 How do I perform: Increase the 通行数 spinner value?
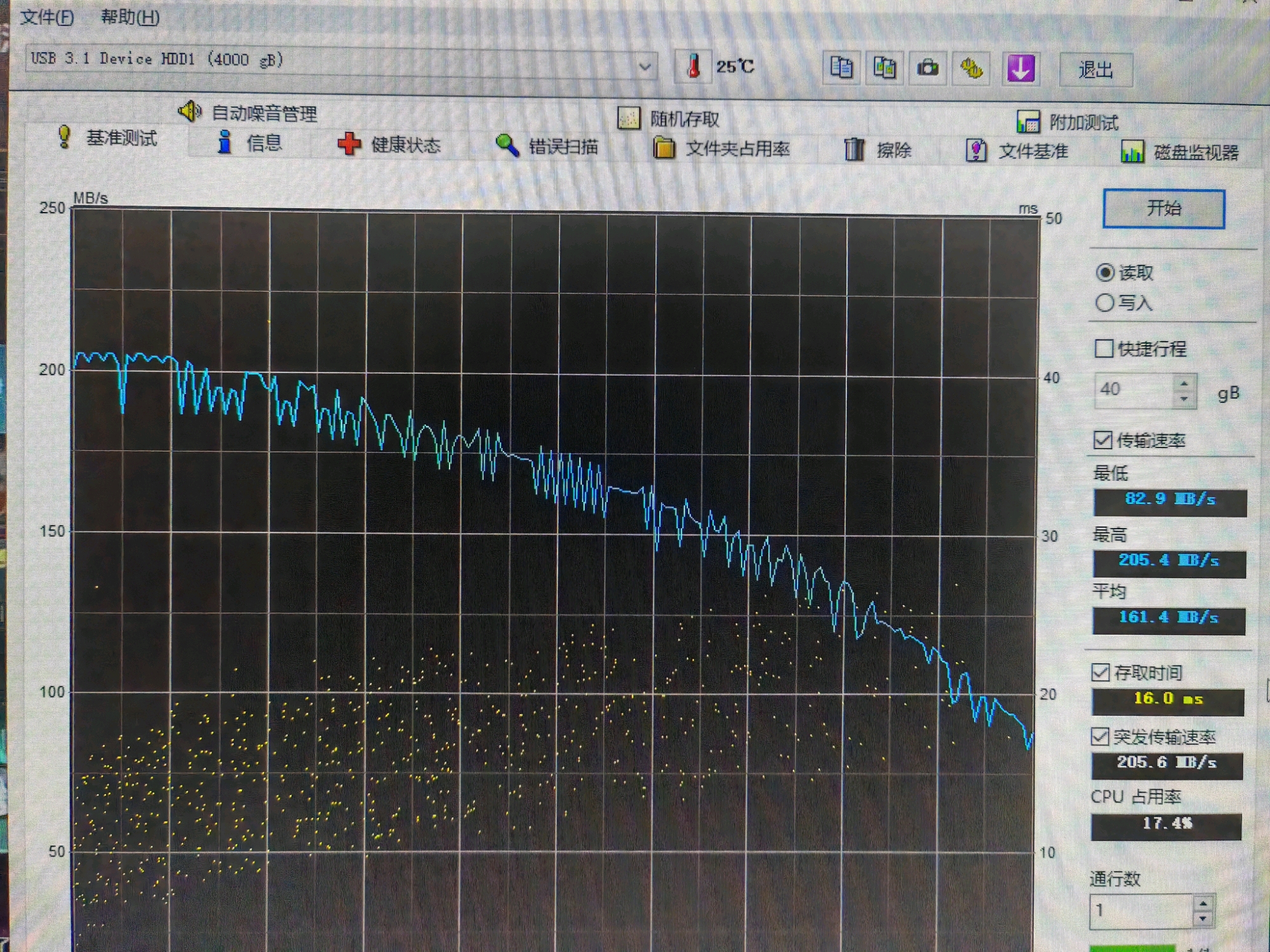(1203, 903)
